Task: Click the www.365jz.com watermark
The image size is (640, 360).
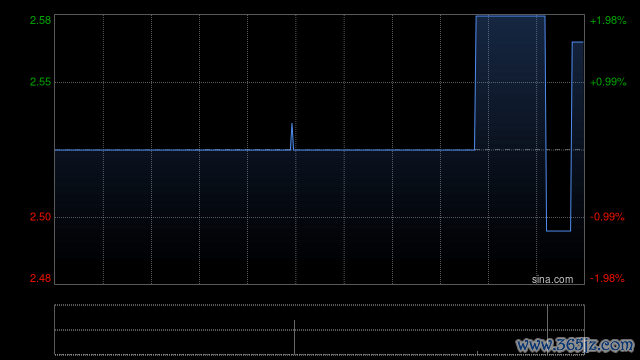Action: point(575,345)
